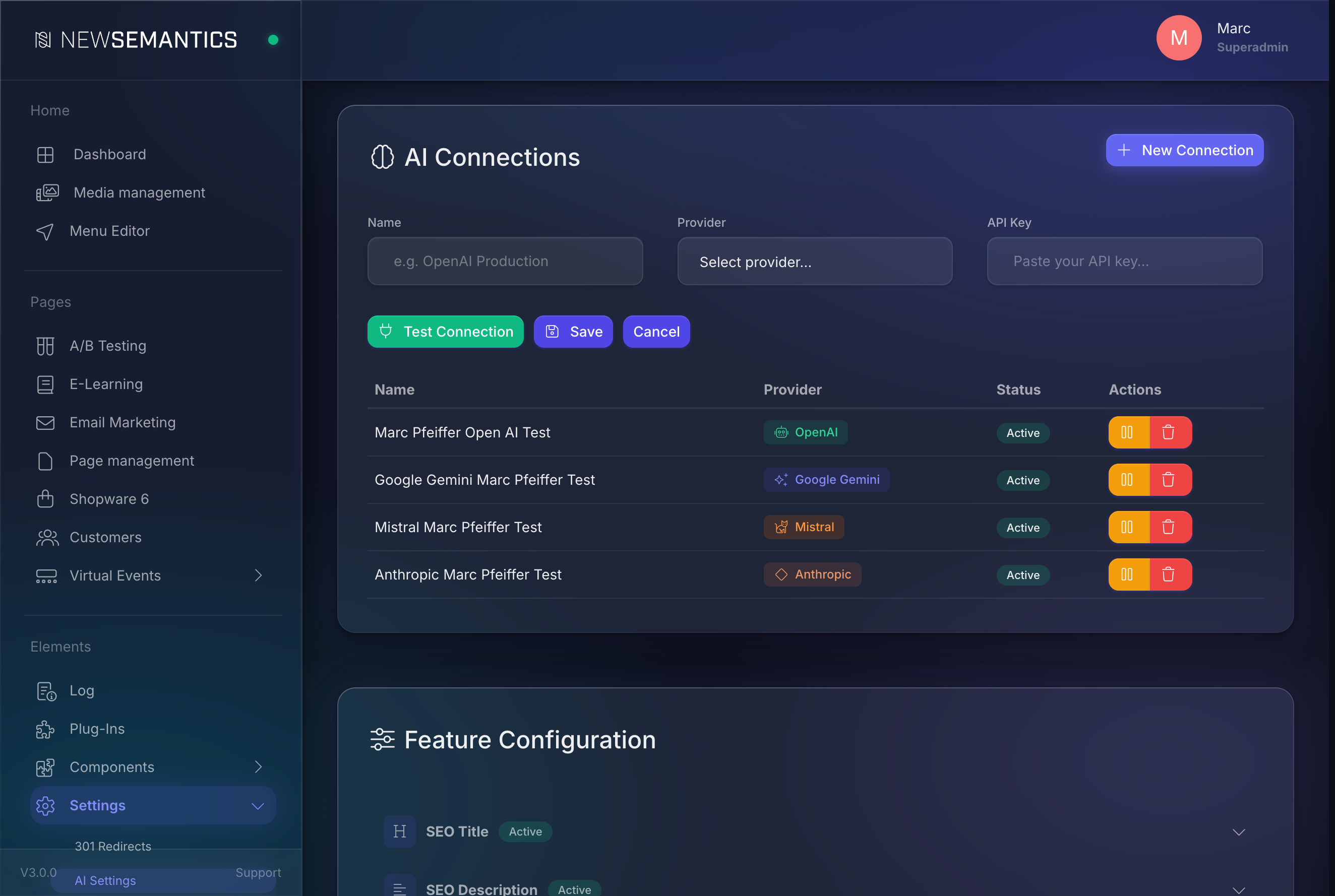The width and height of the screenshot is (1335, 896).
Task: Click the Media management images icon
Action: tap(47, 193)
